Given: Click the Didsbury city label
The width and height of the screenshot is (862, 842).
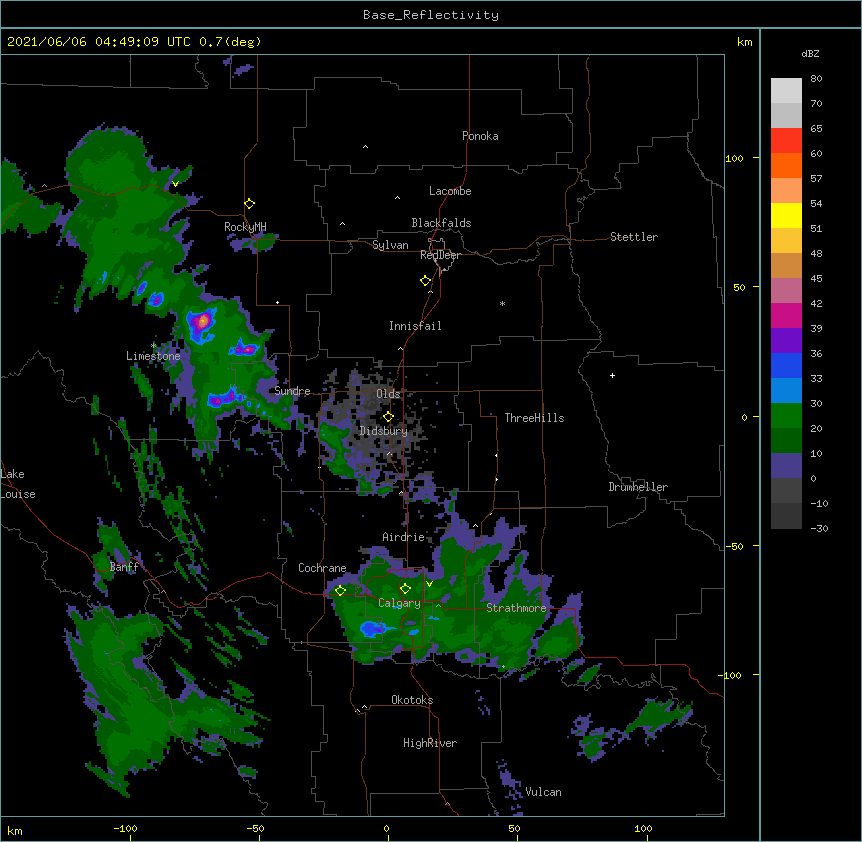Looking at the screenshot, I should point(384,431).
